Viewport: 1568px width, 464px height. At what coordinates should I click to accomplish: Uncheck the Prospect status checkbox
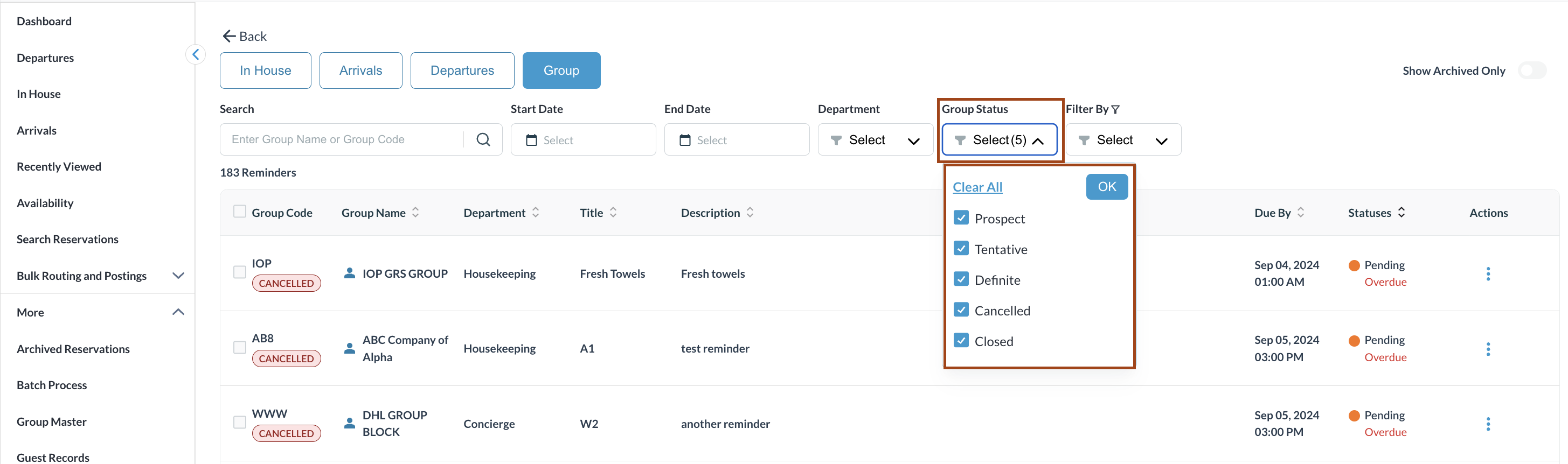(961, 219)
